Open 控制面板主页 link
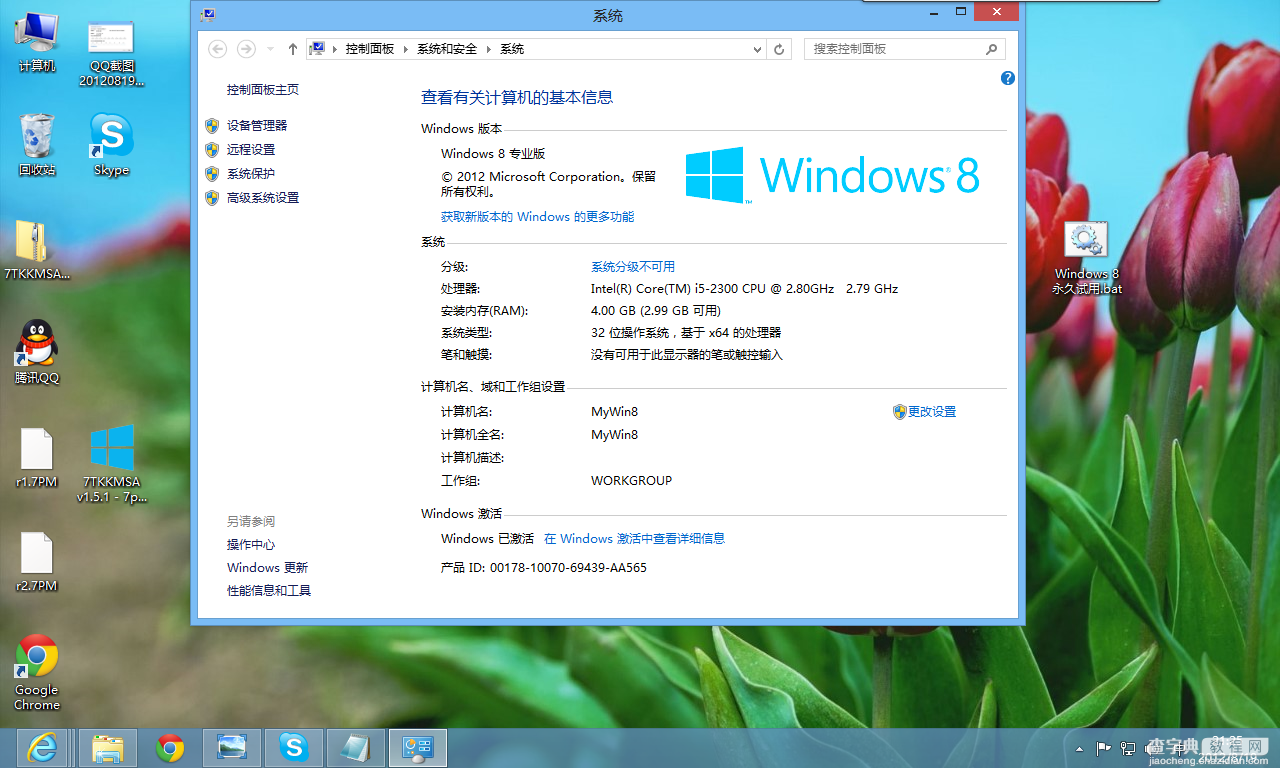 (263, 90)
